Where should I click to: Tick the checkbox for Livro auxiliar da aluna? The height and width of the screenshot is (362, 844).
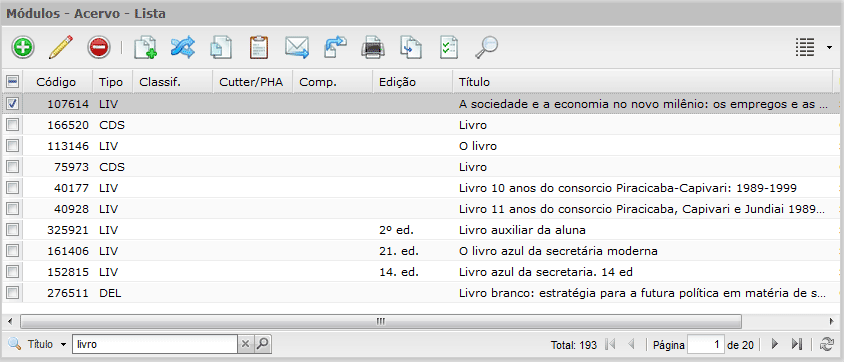[x=12, y=230]
